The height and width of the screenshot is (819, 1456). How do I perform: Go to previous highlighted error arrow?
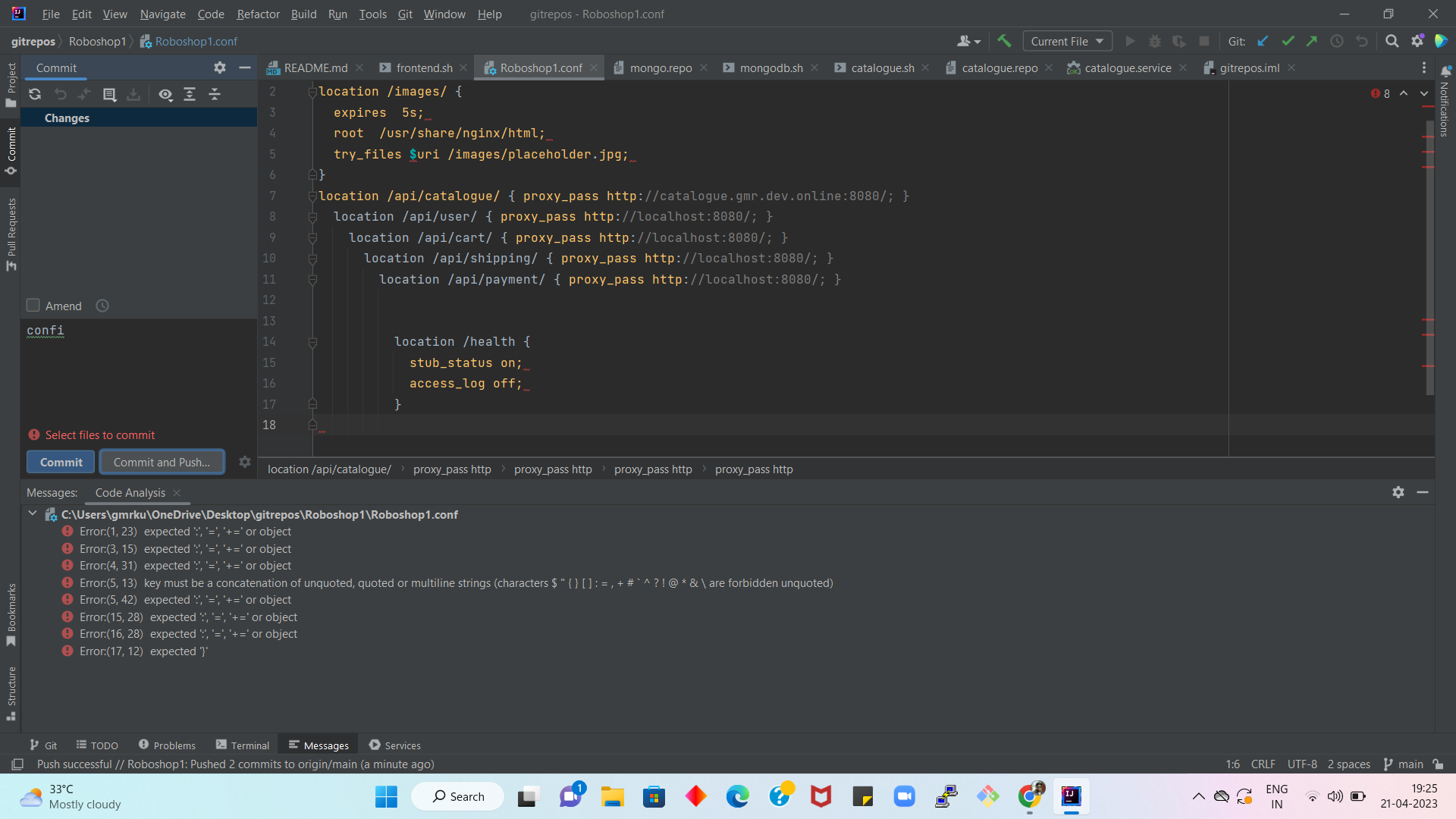1404,93
